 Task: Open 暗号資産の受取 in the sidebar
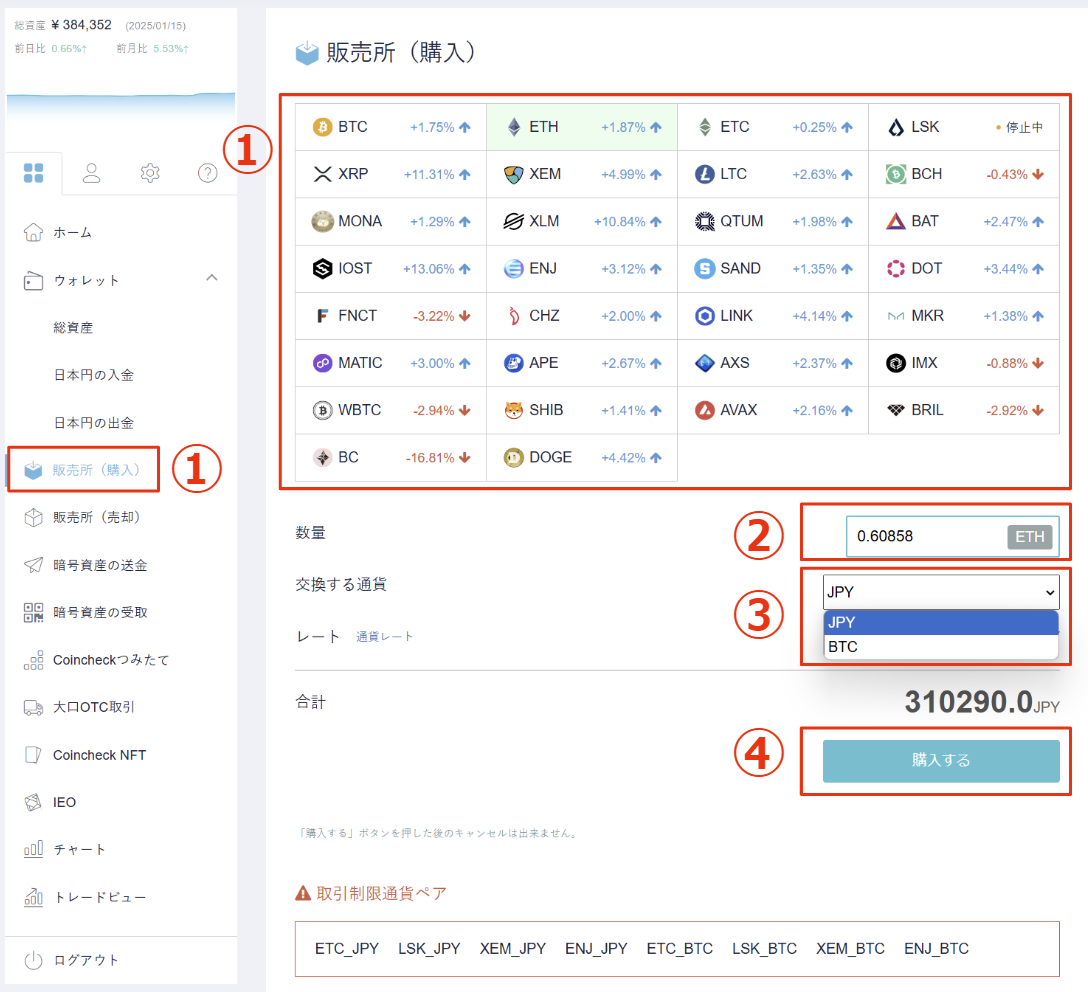[100, 613]
